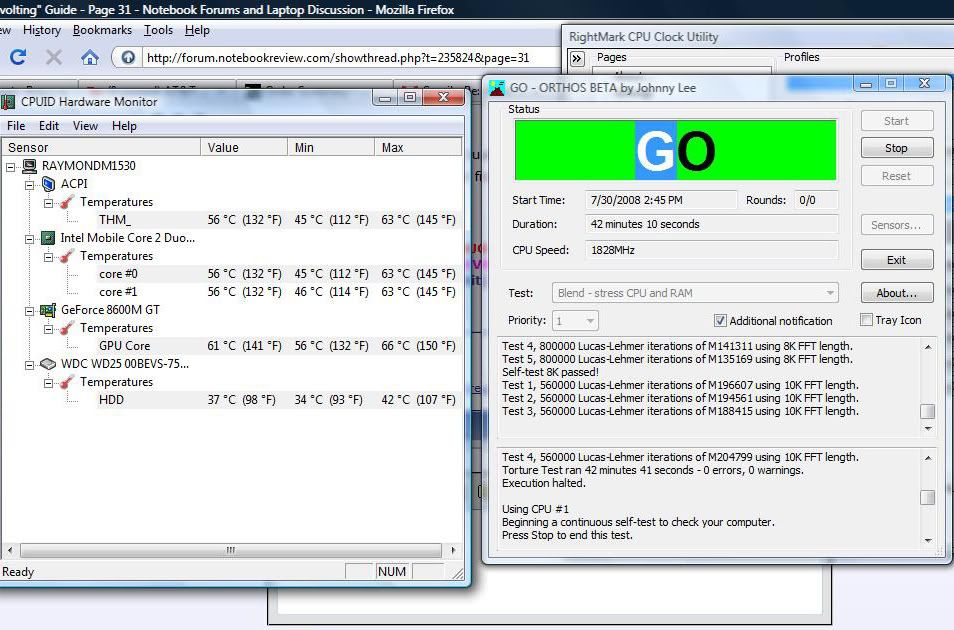Go to Firefox Home page icon
The image size is (954, 630).
(90, 58)
